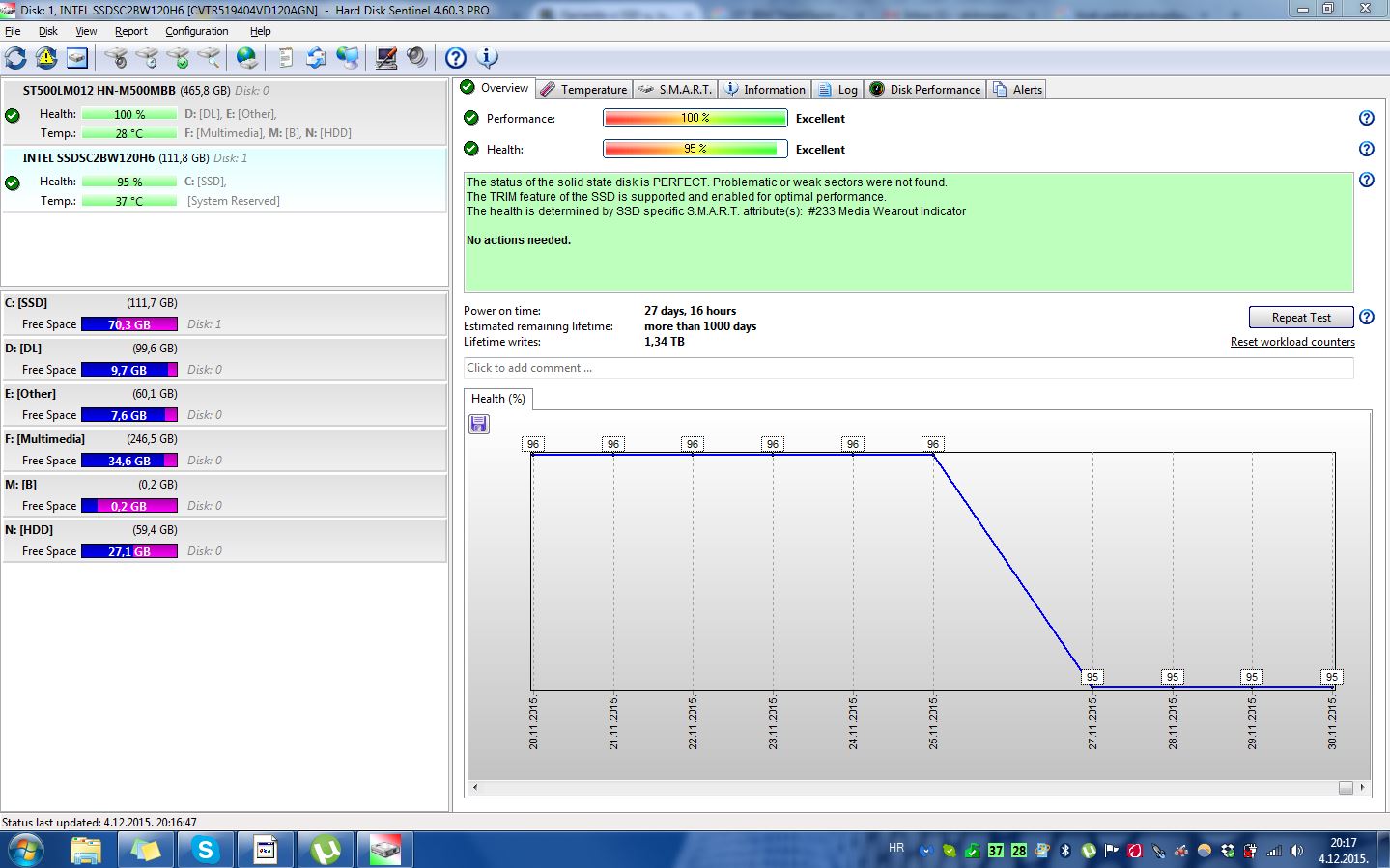Click the Reset workload counters link

point(1291,342)
